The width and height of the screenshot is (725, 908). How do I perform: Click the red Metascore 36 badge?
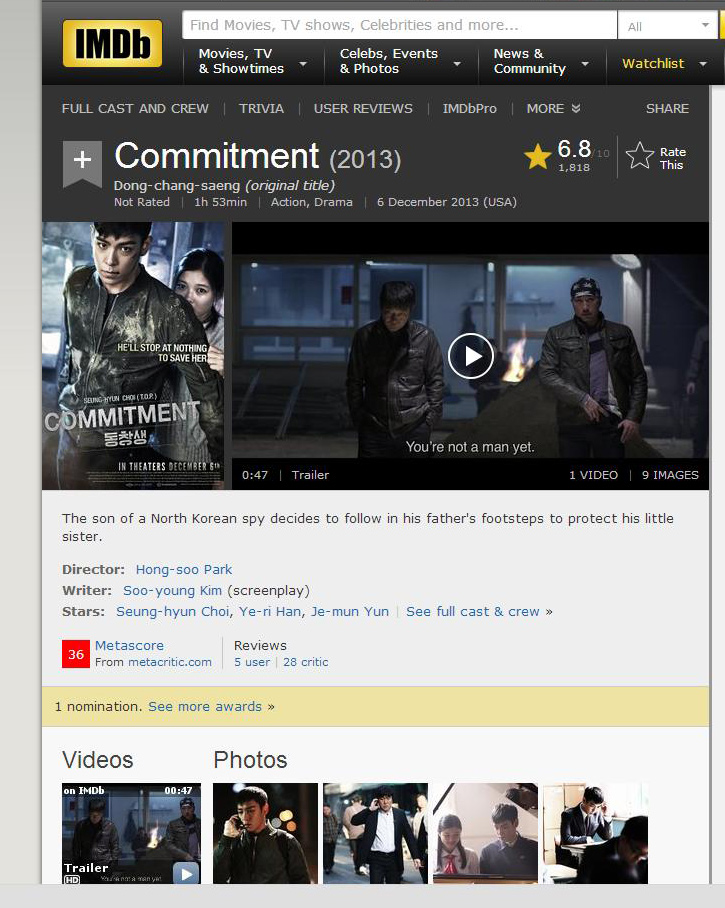point(76,654)
